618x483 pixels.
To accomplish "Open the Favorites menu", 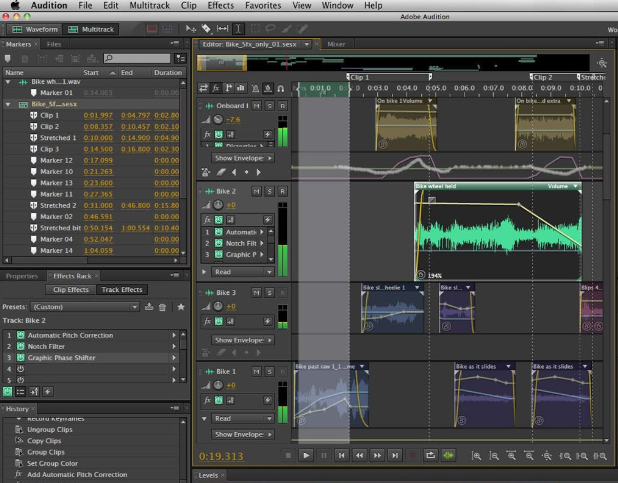I will (x=263, y=6).
